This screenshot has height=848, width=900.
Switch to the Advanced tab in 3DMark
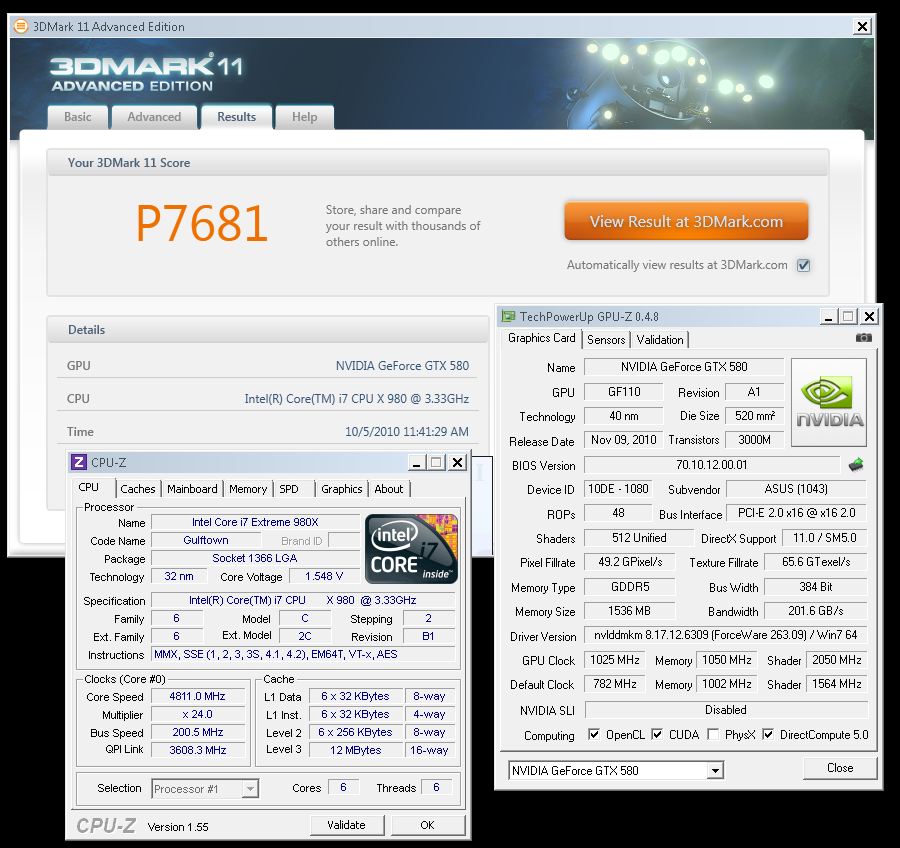coord(154,117)
